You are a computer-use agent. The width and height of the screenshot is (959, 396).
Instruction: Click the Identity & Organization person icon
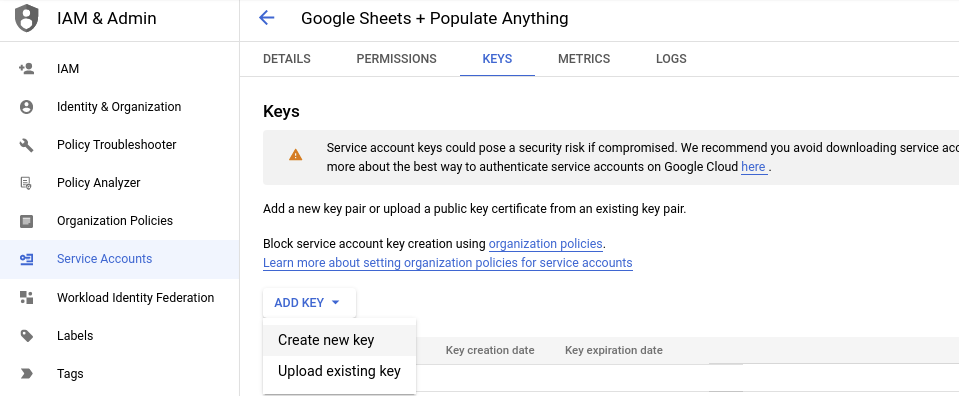[x=26, y=107]
